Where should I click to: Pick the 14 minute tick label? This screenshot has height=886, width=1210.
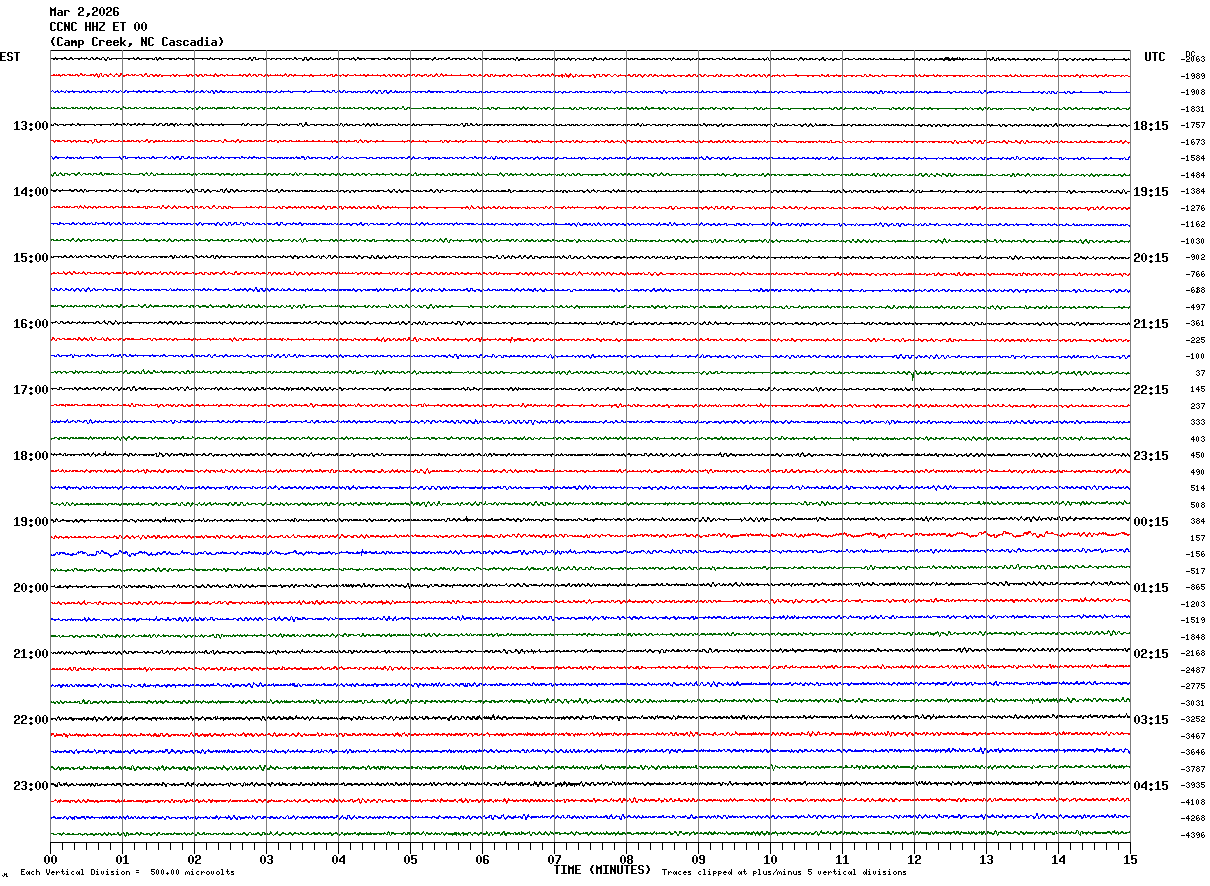[x=1058, y=860]
